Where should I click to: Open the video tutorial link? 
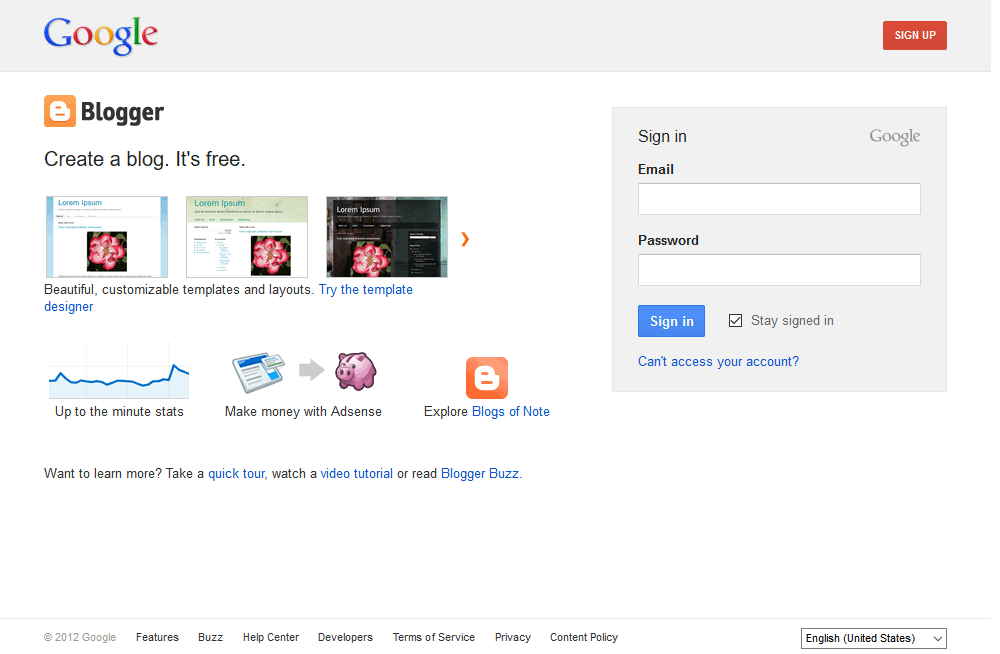coord(357,473)
